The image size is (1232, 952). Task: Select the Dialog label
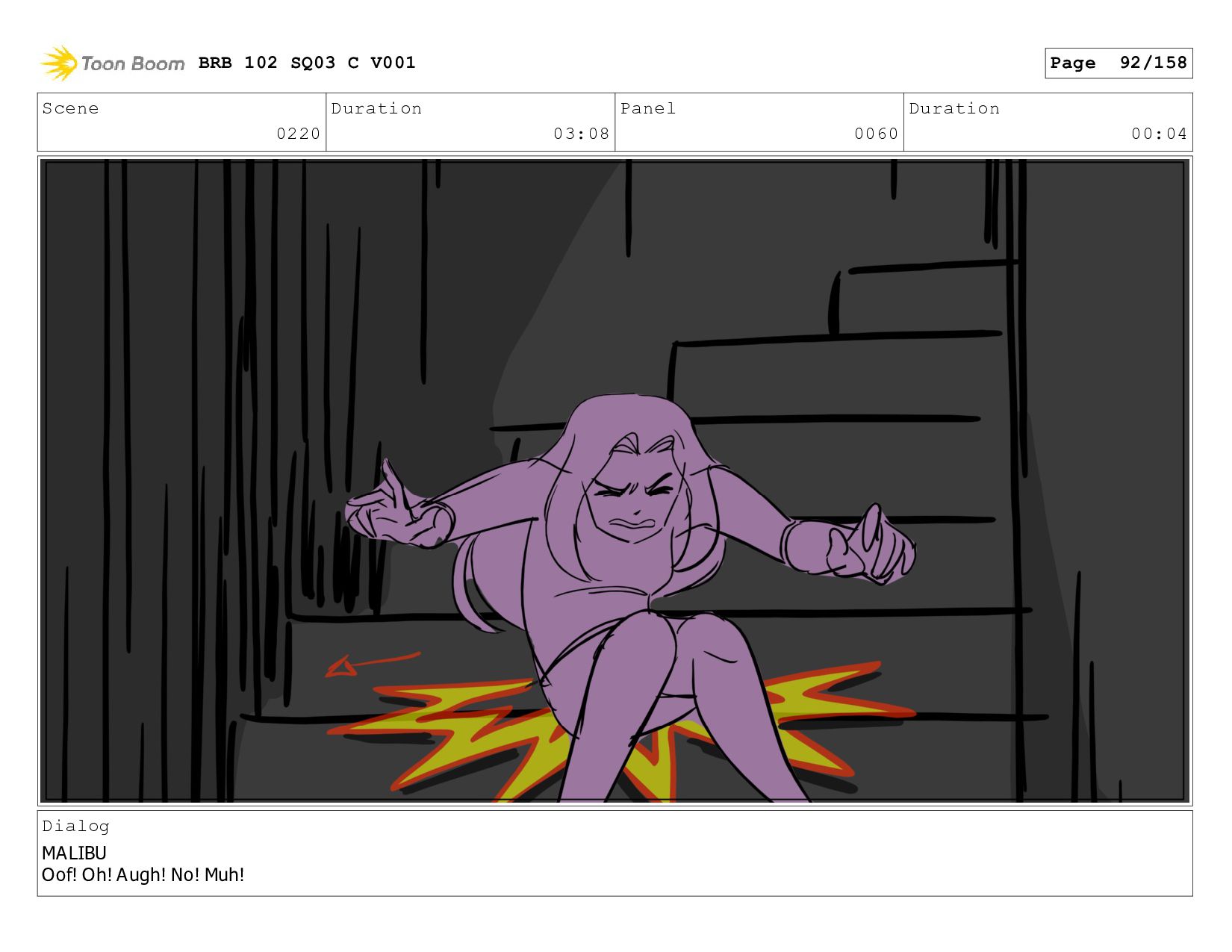point(75,826)
